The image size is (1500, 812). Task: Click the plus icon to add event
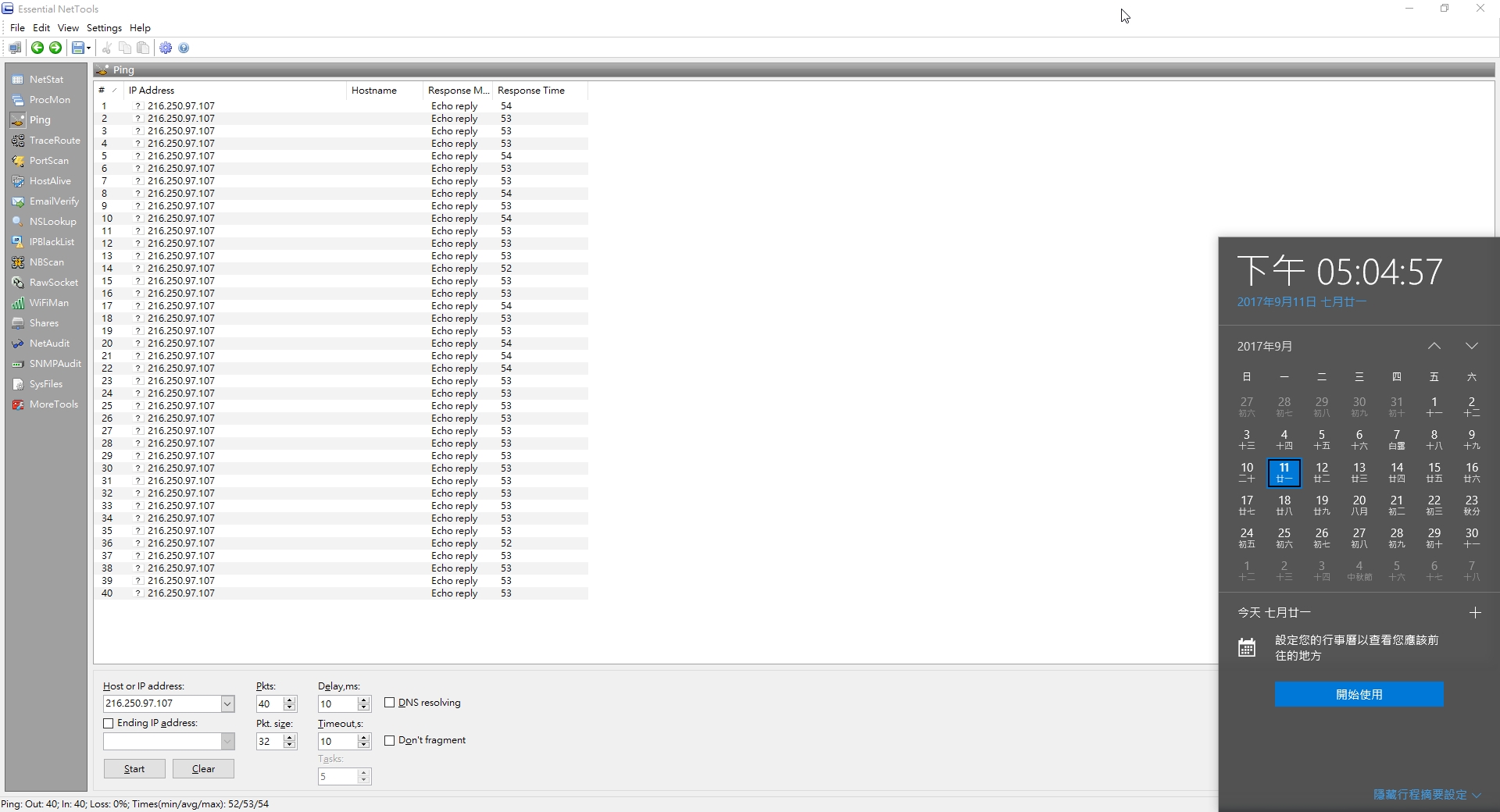(1475, 613)
